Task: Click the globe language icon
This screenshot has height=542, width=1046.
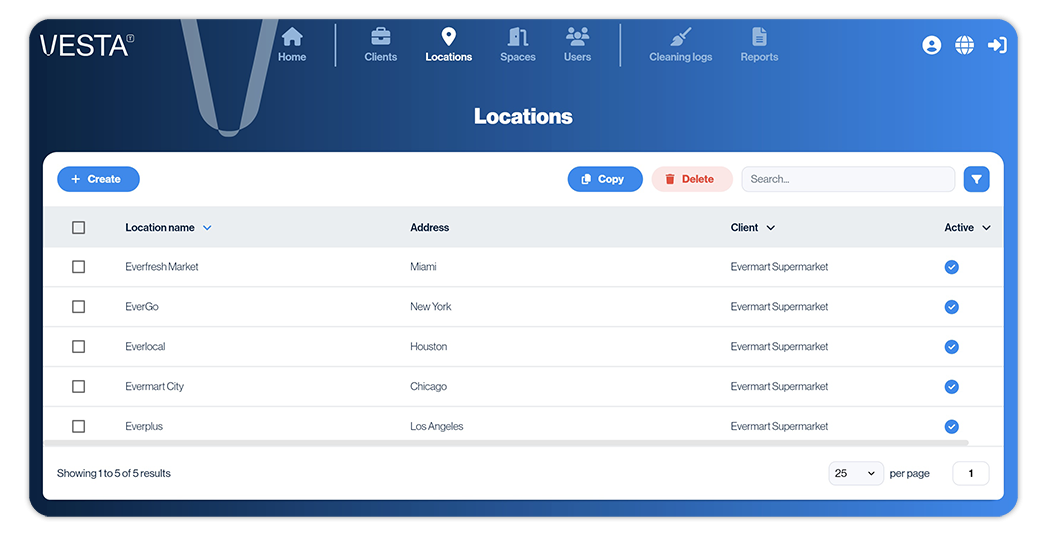Action: coord(964,45)
